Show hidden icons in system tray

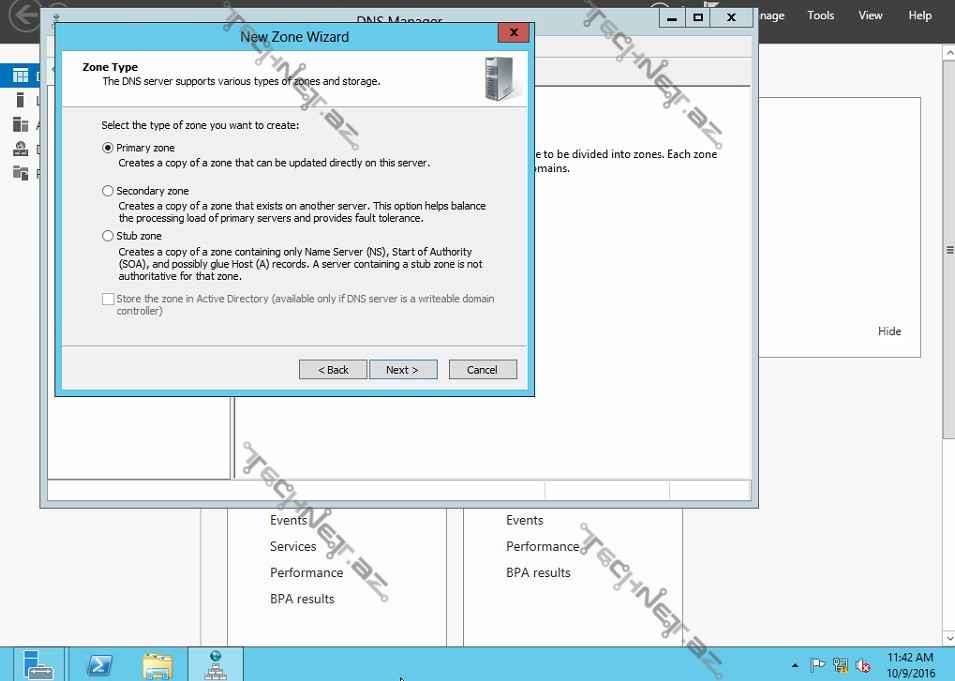point(795,665)
